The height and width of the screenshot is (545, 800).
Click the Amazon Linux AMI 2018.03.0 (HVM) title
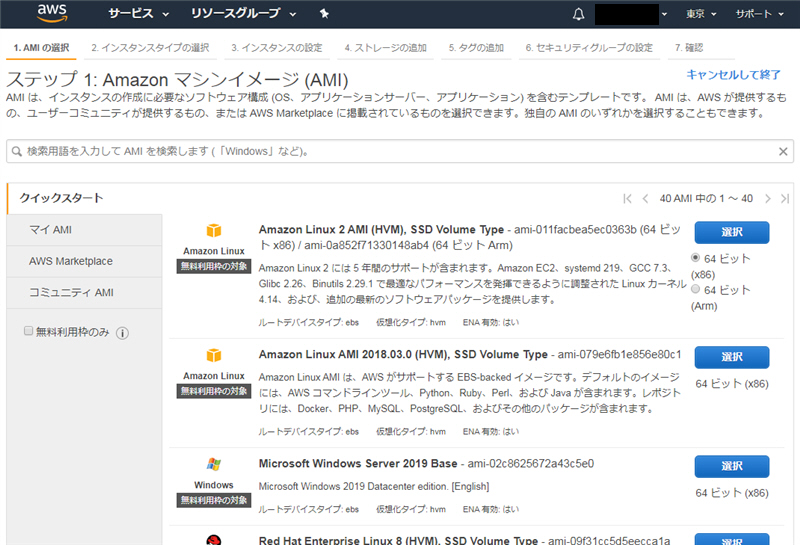[403, 355]
